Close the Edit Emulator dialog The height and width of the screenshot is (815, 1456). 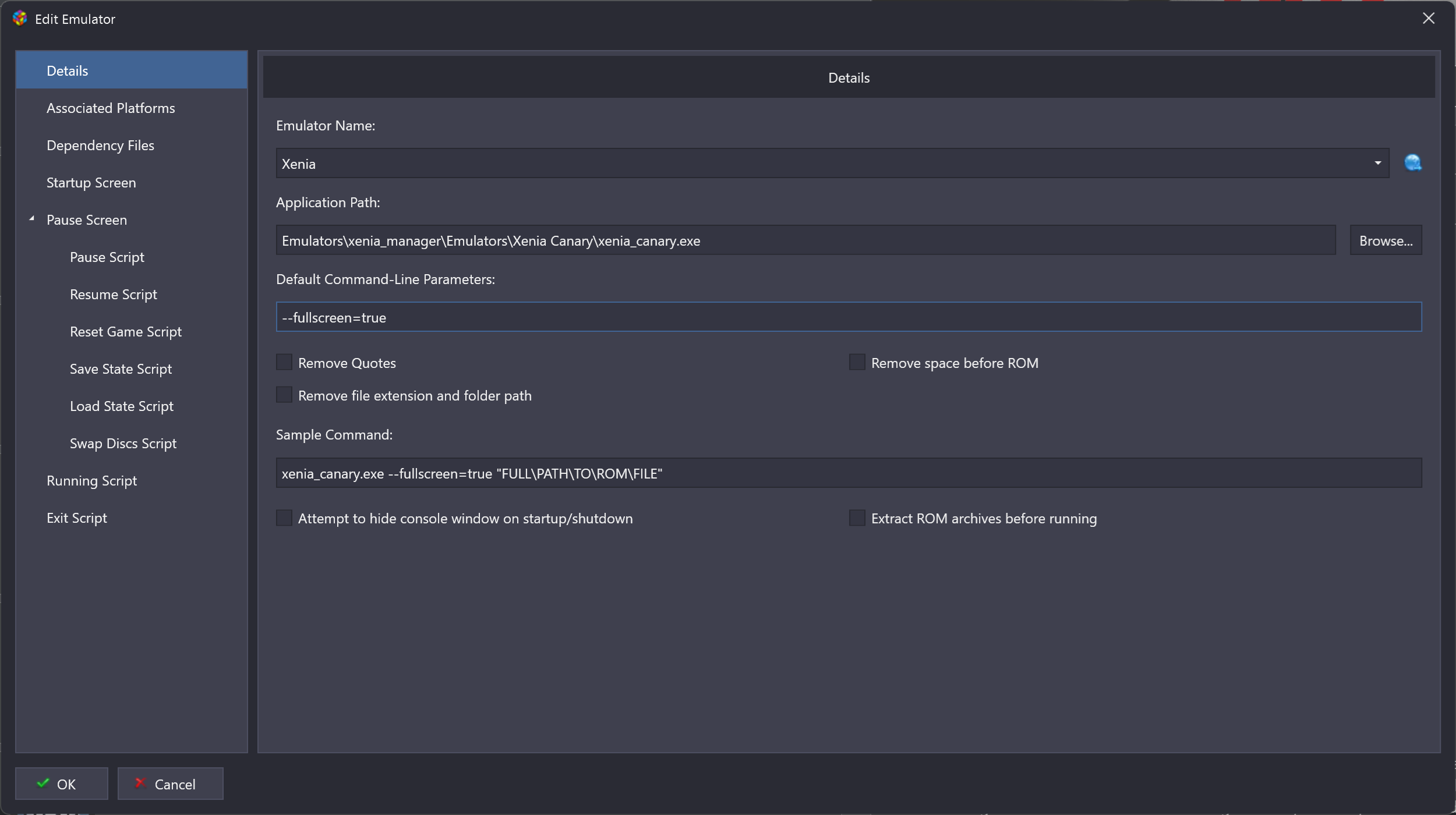coord(1429,19)
